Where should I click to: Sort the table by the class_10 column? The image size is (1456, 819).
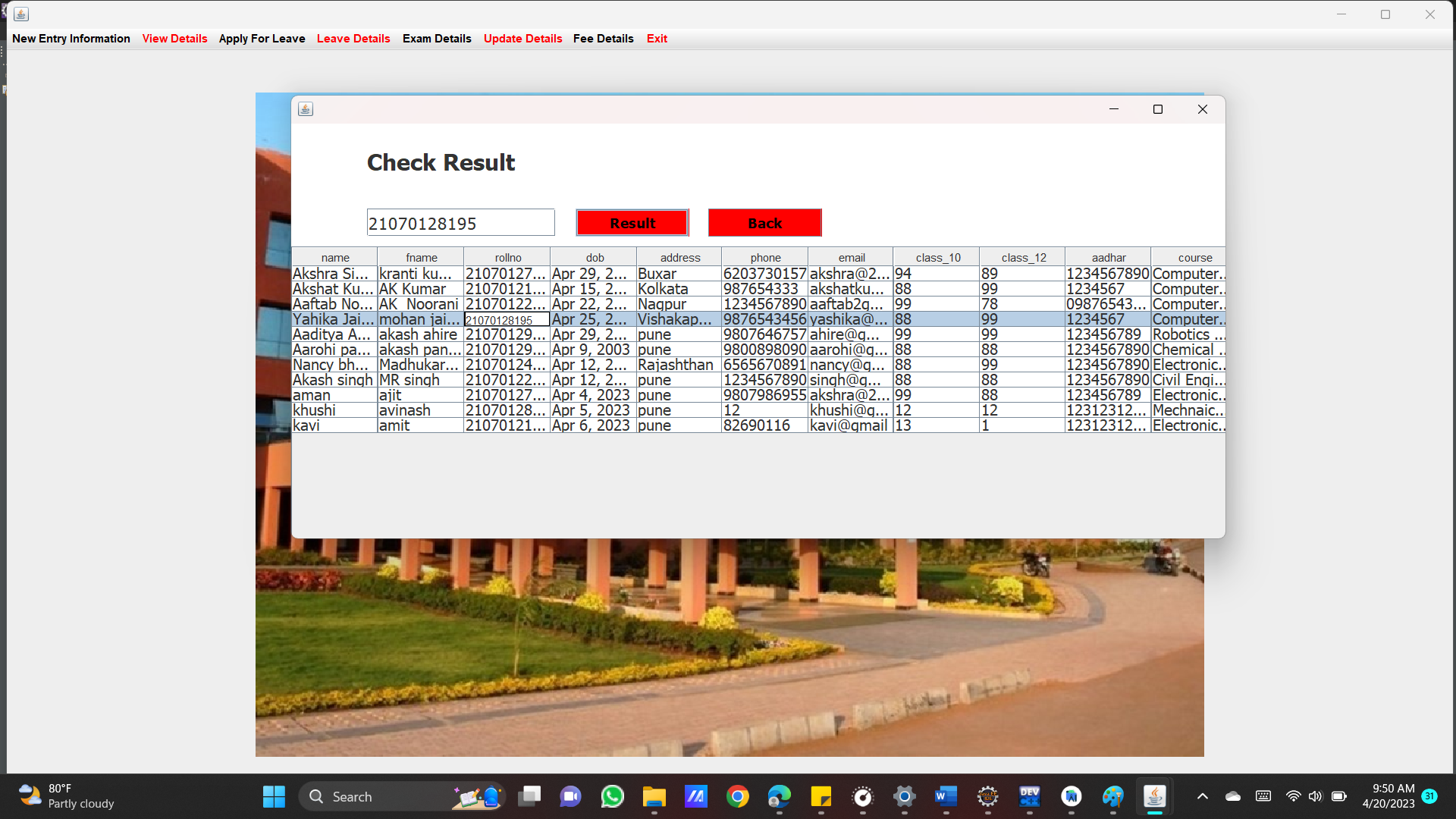click(x=937, y=257)
